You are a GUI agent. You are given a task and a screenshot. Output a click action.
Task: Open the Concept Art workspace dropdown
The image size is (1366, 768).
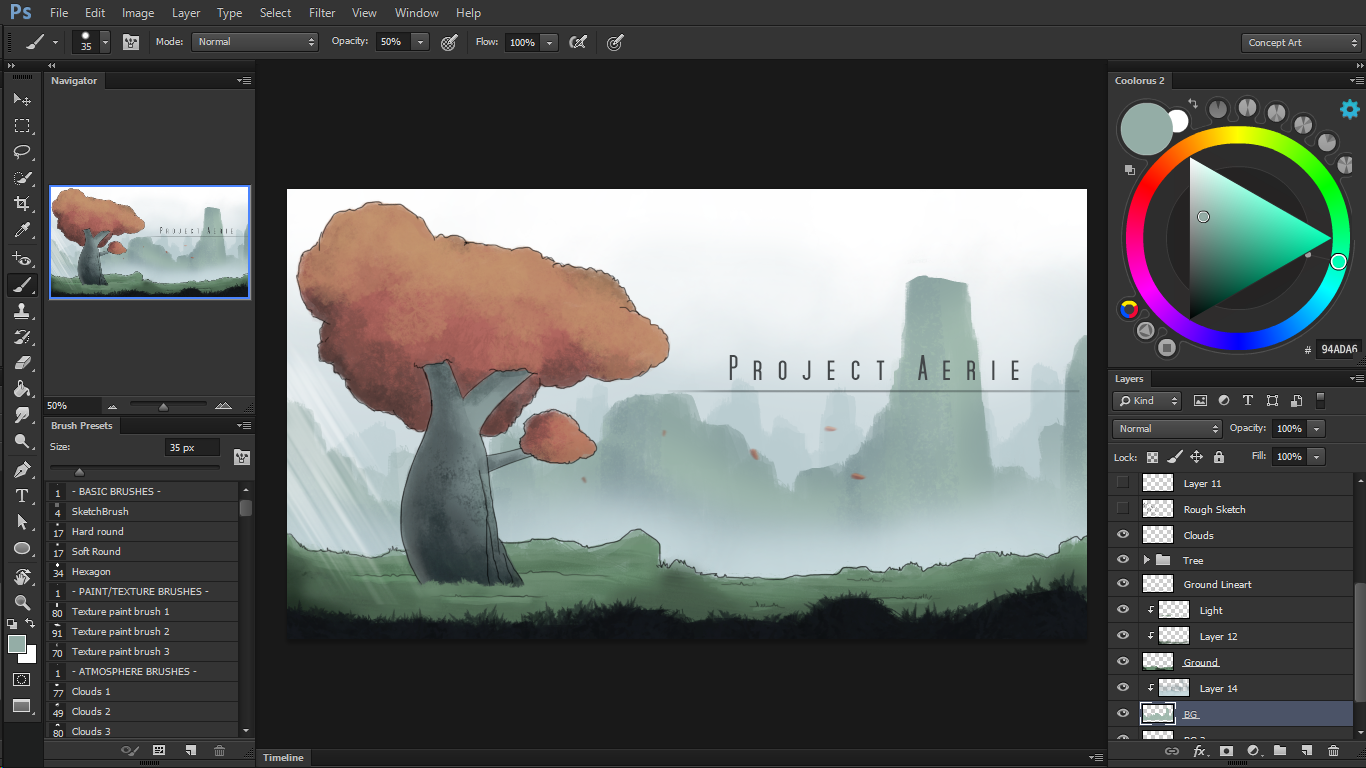pyautogui.click(x=1300, y=43)
